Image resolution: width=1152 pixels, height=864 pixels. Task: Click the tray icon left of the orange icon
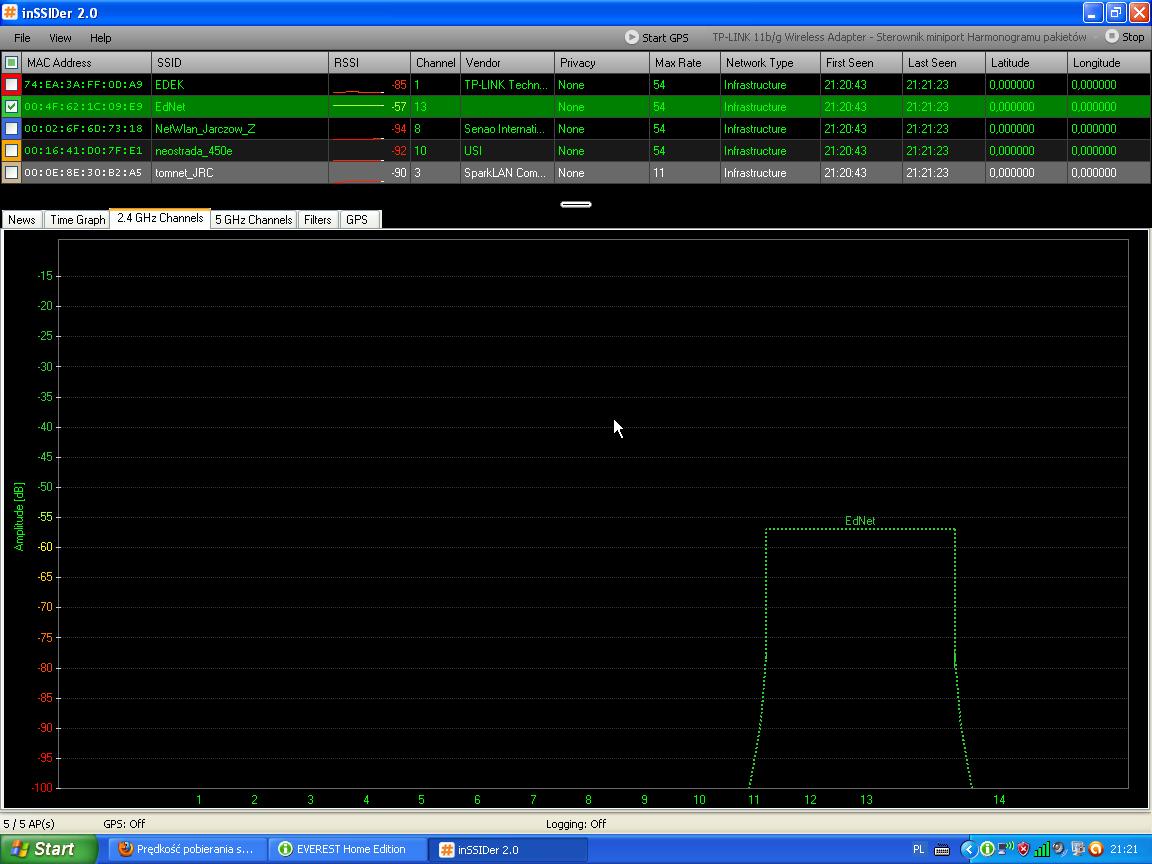(x=1078, y=849)
